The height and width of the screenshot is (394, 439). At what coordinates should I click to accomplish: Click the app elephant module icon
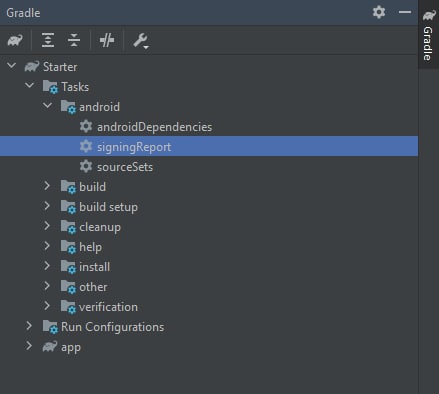50,346
